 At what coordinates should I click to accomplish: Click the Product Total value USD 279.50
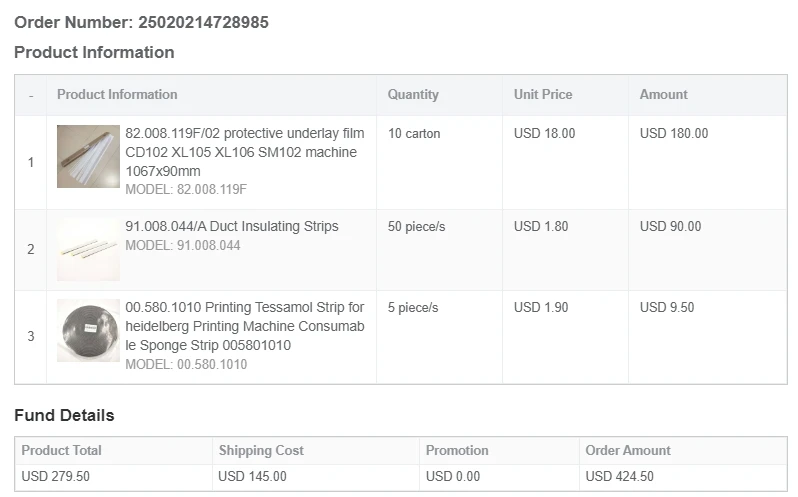pyautogui.click(x=55, y=476)
